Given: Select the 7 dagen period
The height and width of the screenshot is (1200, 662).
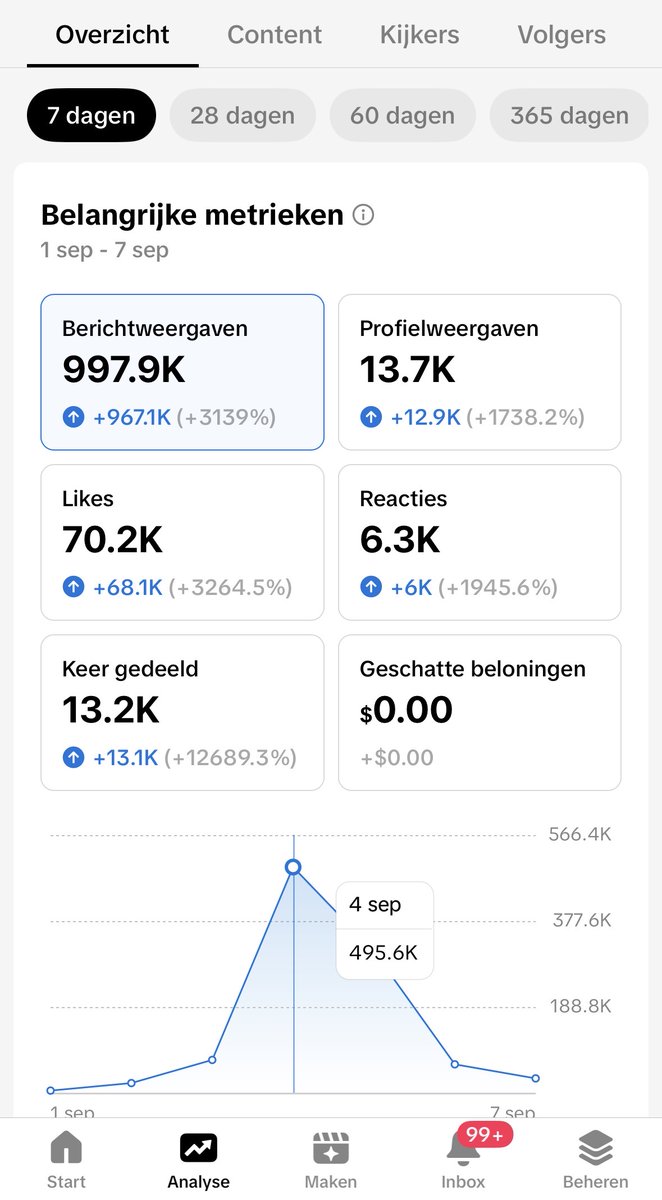Looking at the screenshot, I should (x=91, y=115).
